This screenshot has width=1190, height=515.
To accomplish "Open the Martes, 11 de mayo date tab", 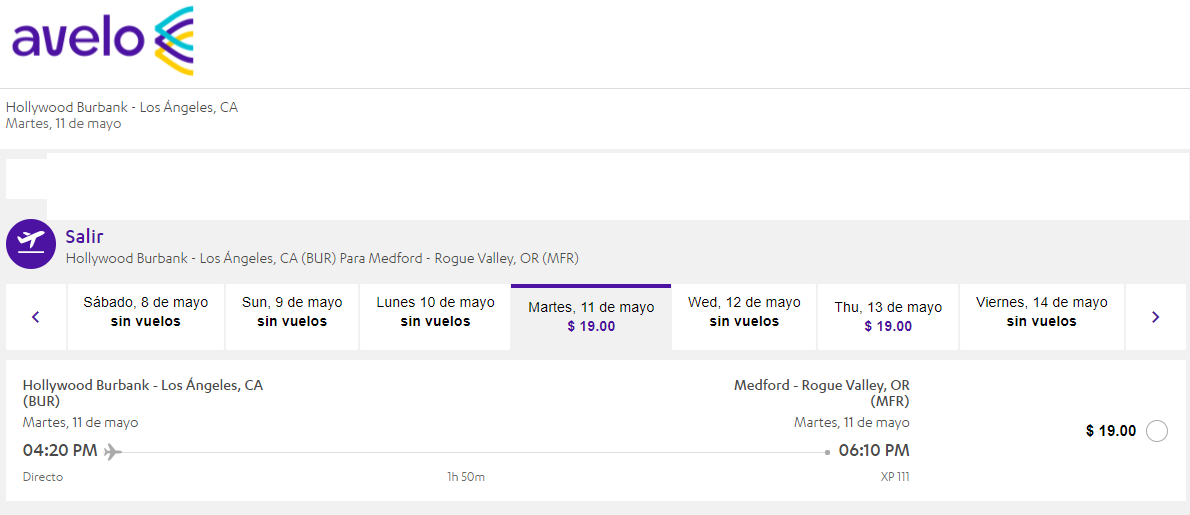I will point(591,317).
